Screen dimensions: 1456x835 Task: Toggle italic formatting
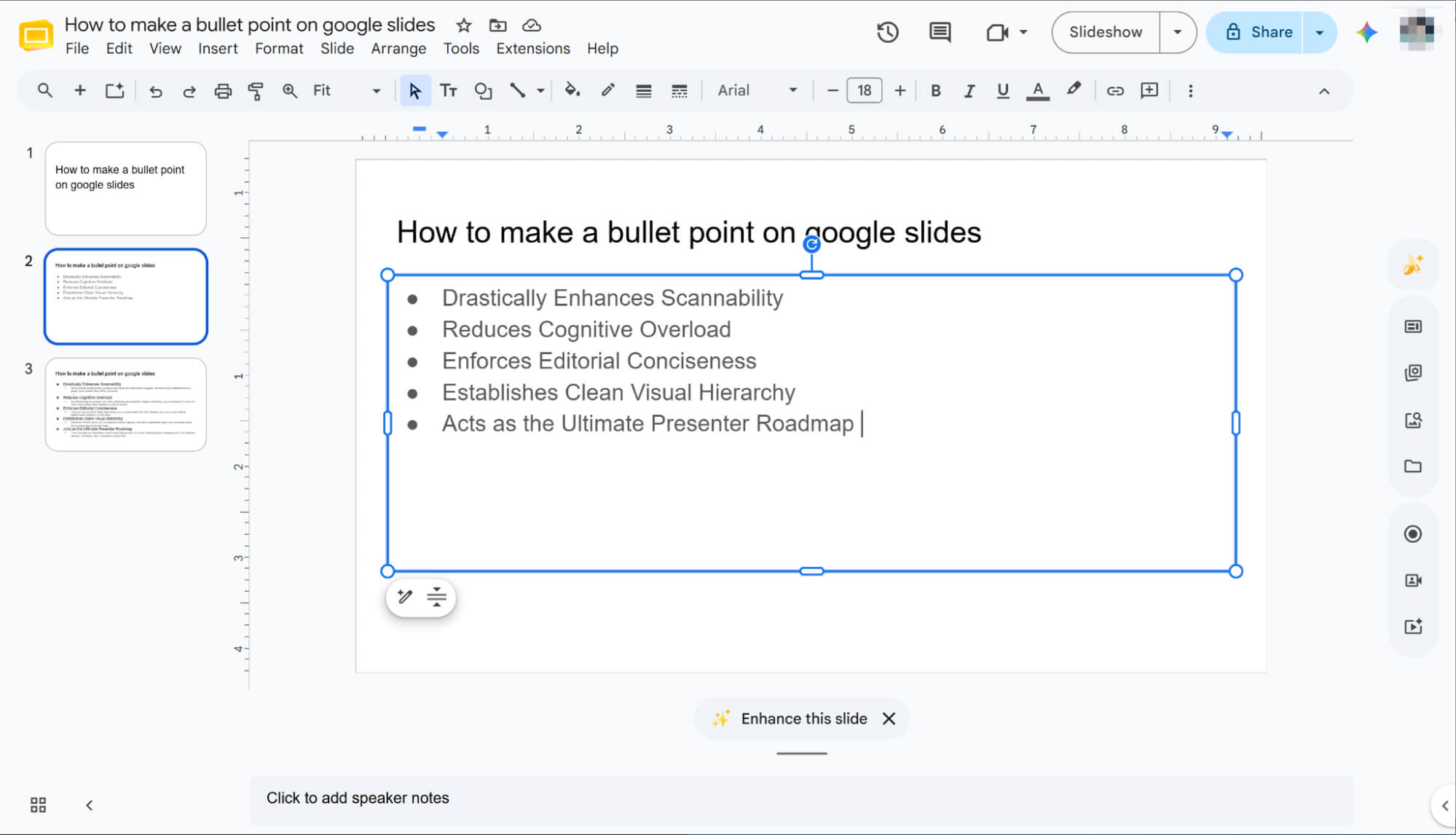pos(969,91)
